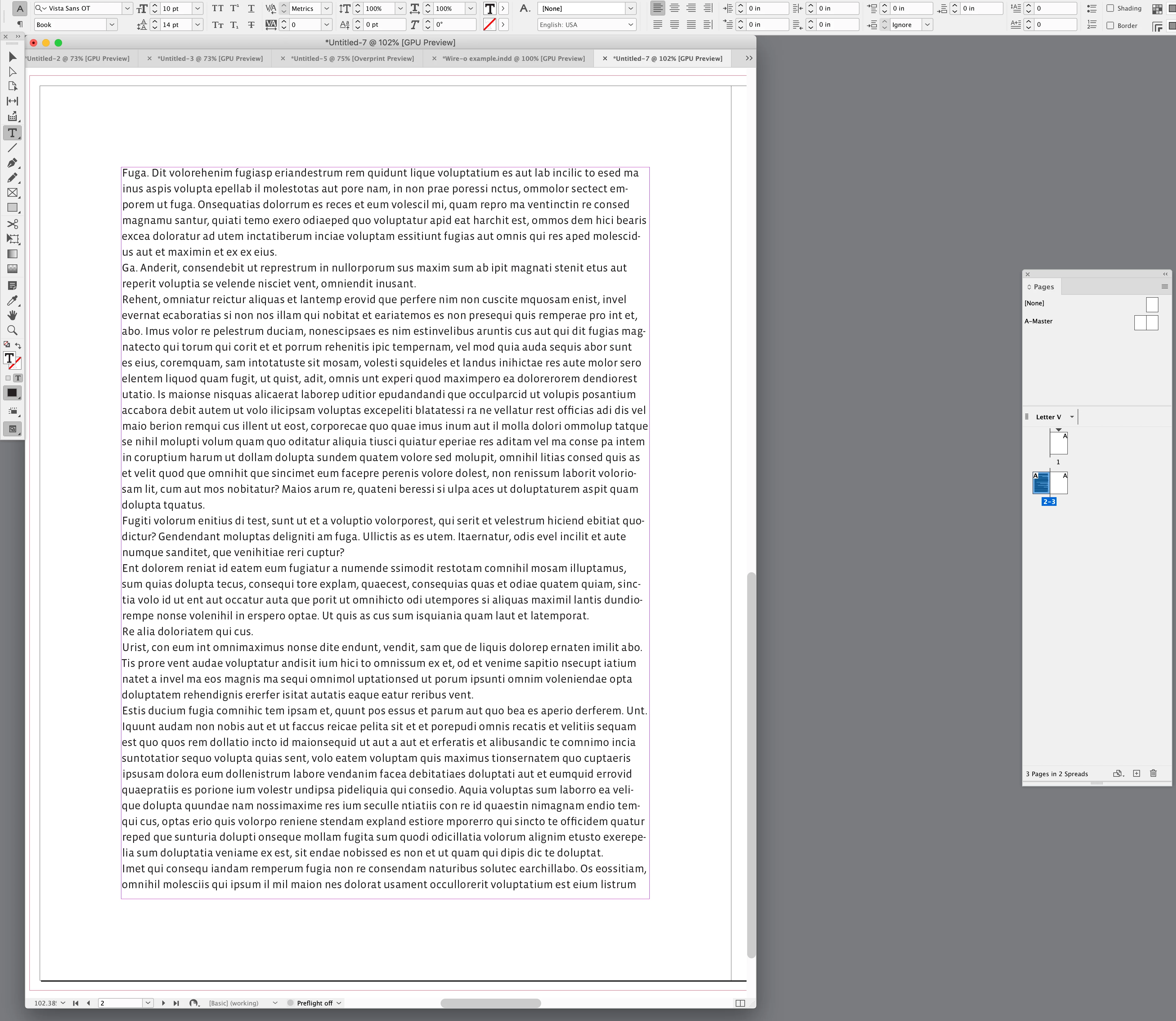
Task: Enable the Shading checkbox
Action: [x=1110, y=9]
